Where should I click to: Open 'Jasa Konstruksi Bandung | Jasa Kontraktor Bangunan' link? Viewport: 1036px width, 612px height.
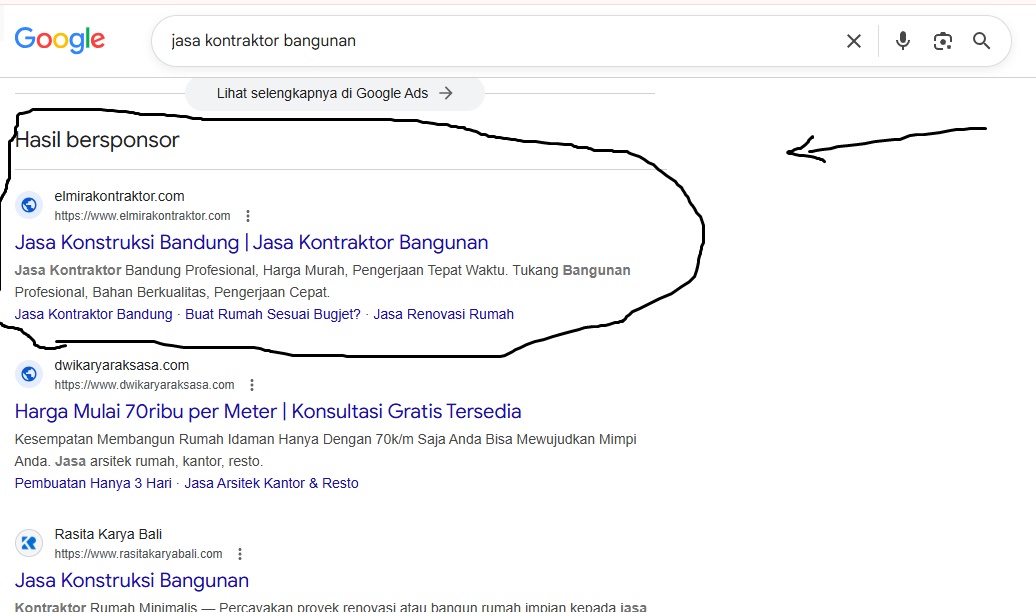(251, 243)
